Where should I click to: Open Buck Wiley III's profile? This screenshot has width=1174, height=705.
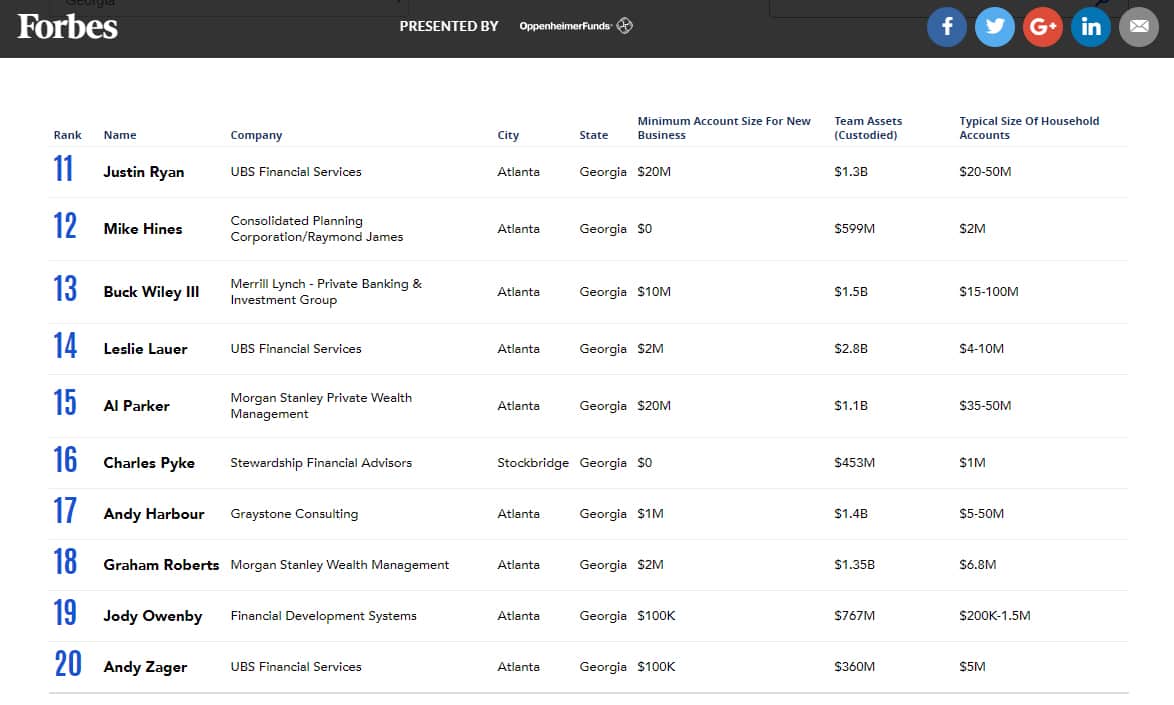pyautogui.click(x=151, y=292)
